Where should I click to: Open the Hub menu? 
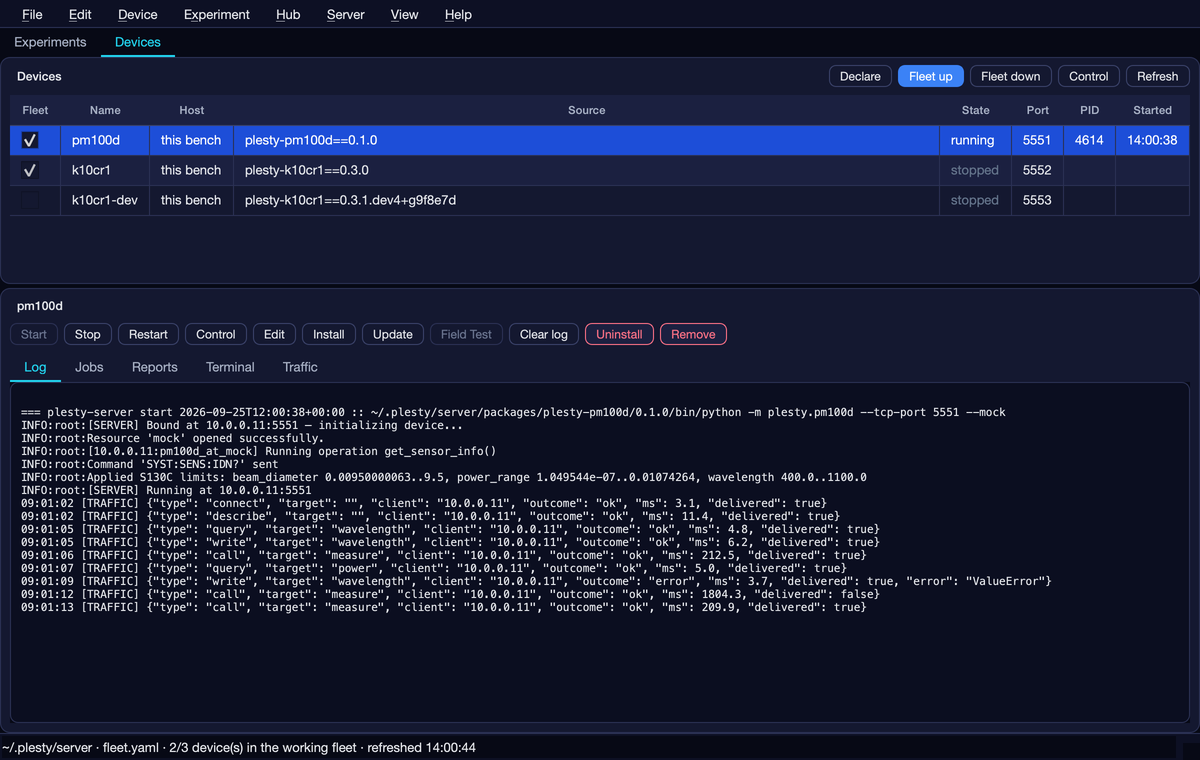(288, 14)
